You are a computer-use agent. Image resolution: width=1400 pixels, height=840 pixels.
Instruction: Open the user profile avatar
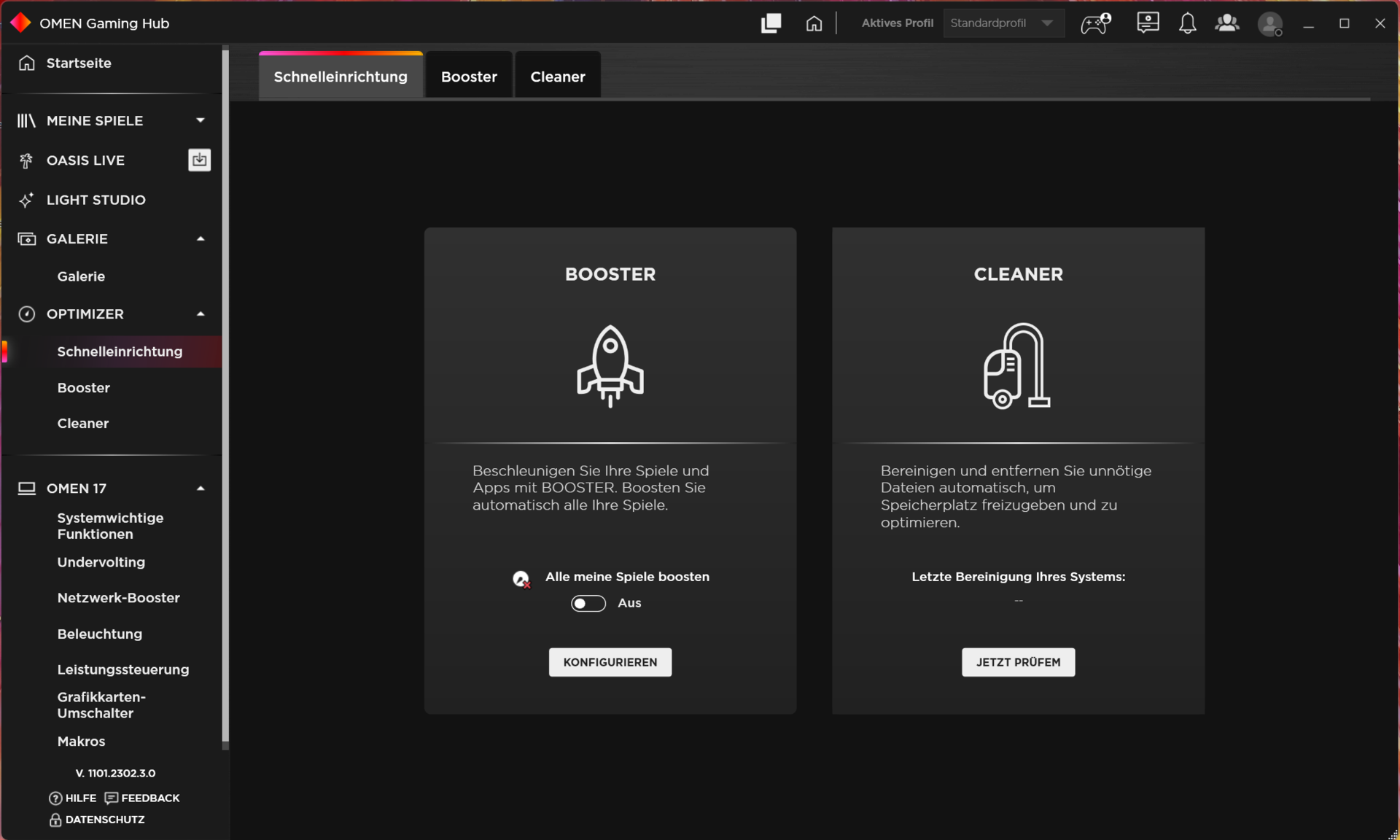tap(1269, 24)
